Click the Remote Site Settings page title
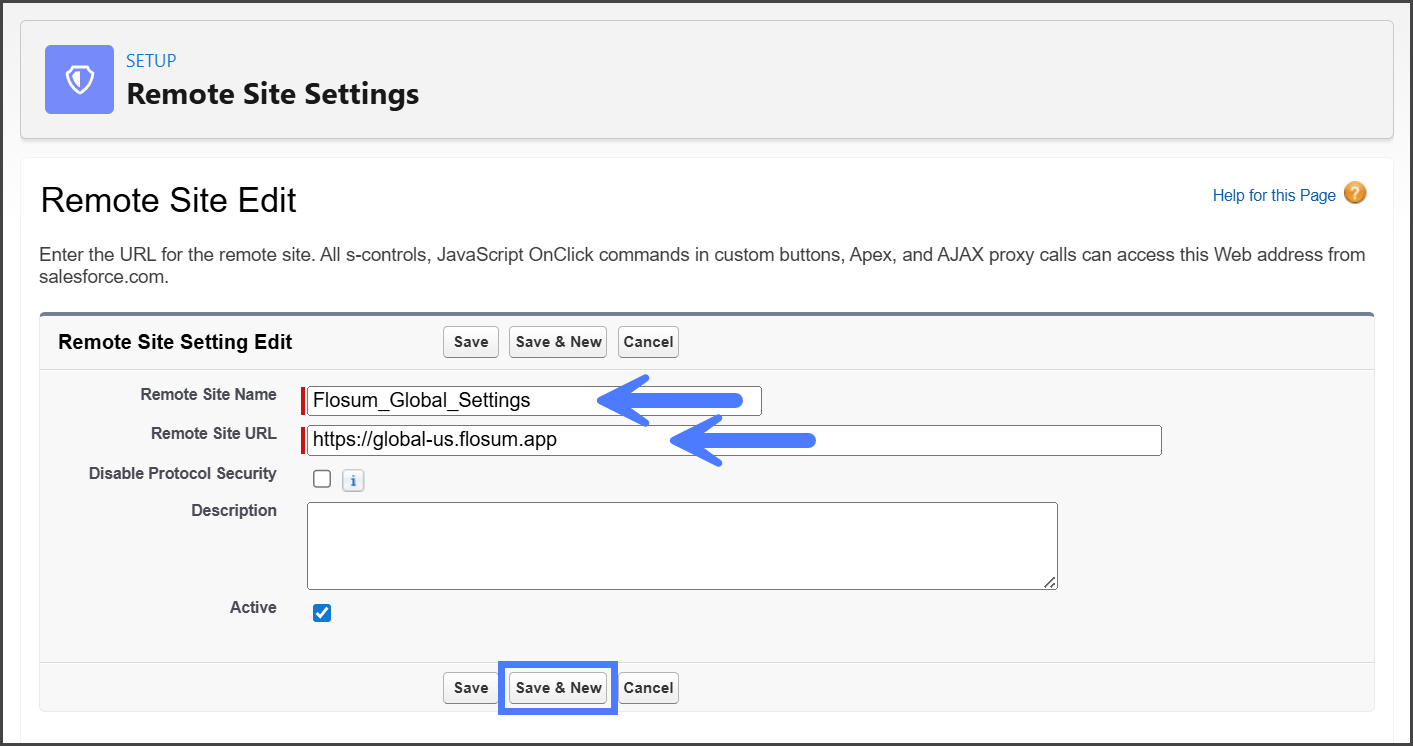 pos(272,94)
